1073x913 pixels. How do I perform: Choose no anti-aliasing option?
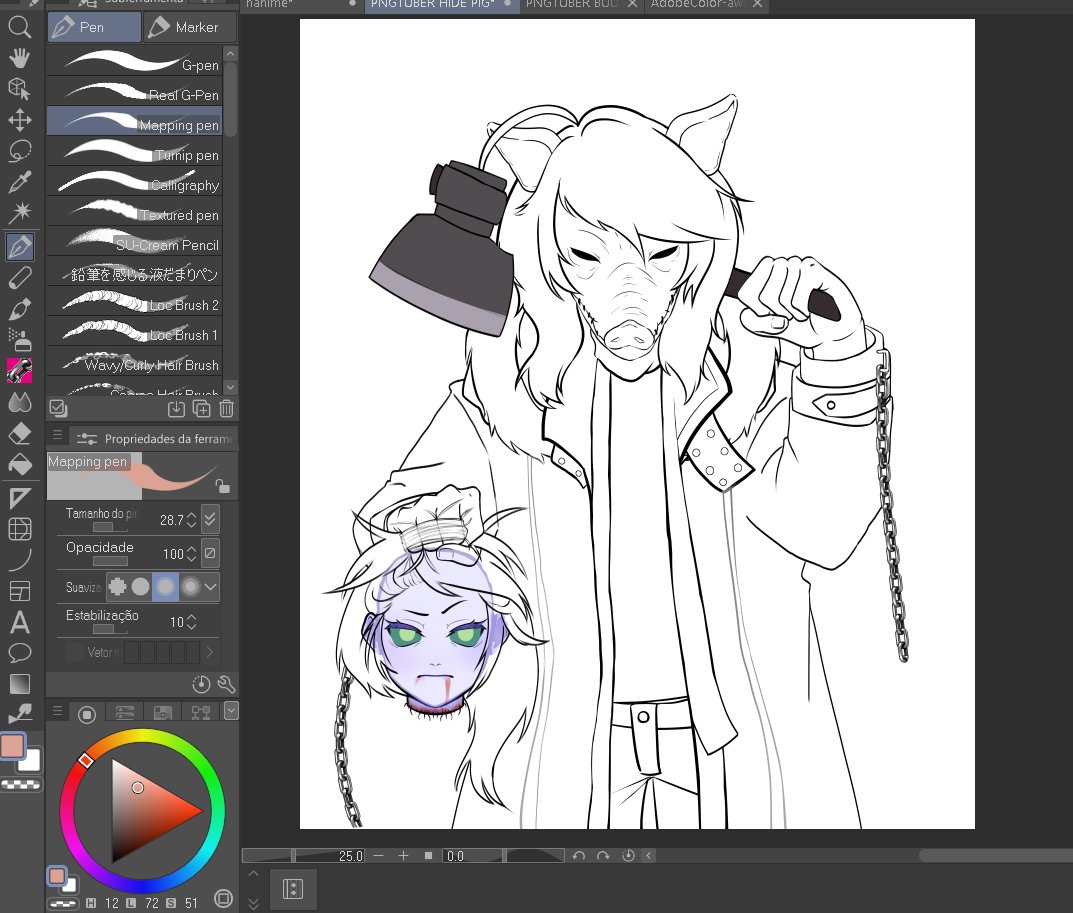click(x=118, y=587)
